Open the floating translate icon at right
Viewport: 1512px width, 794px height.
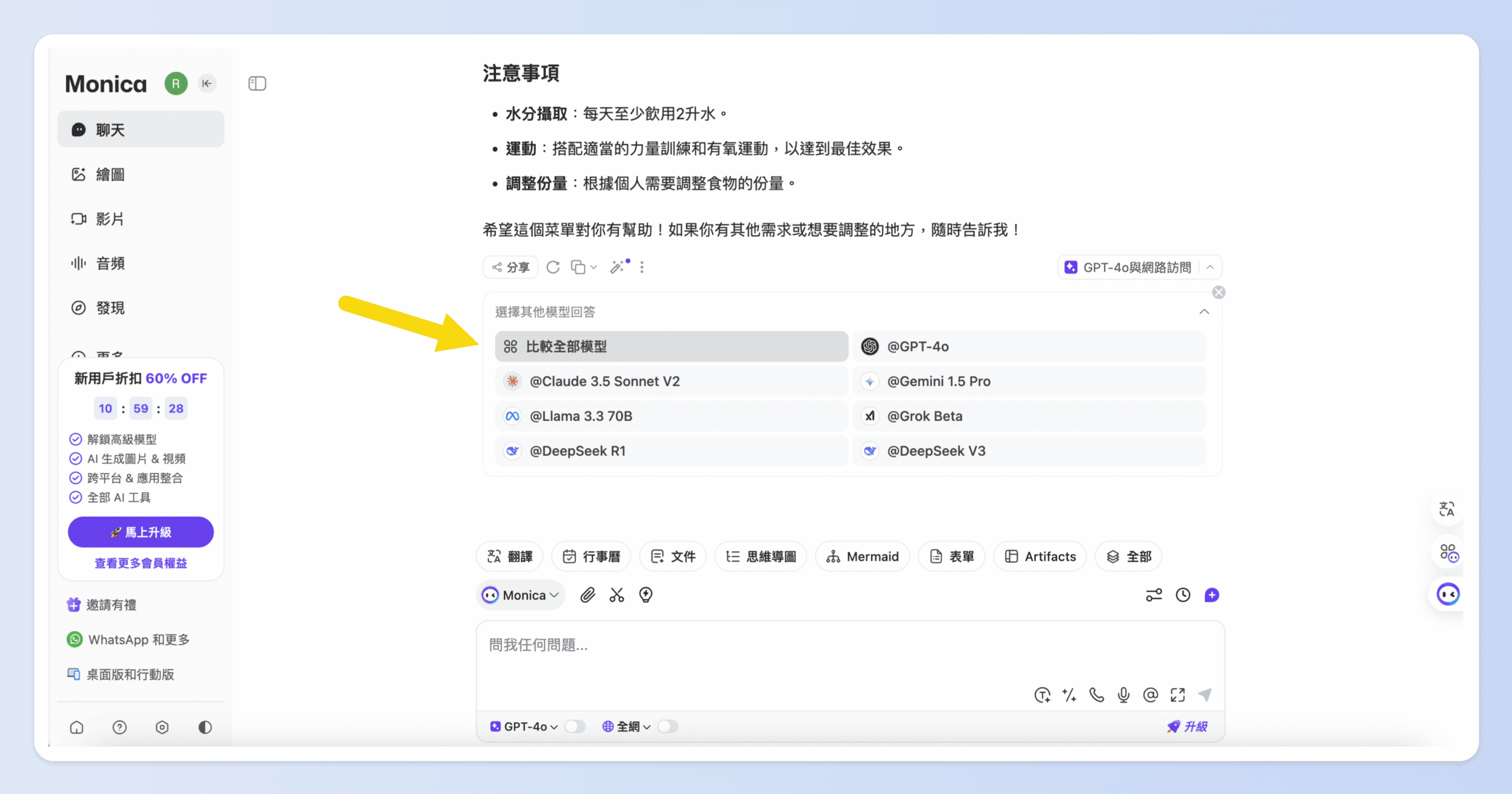tap(1446, 509)
